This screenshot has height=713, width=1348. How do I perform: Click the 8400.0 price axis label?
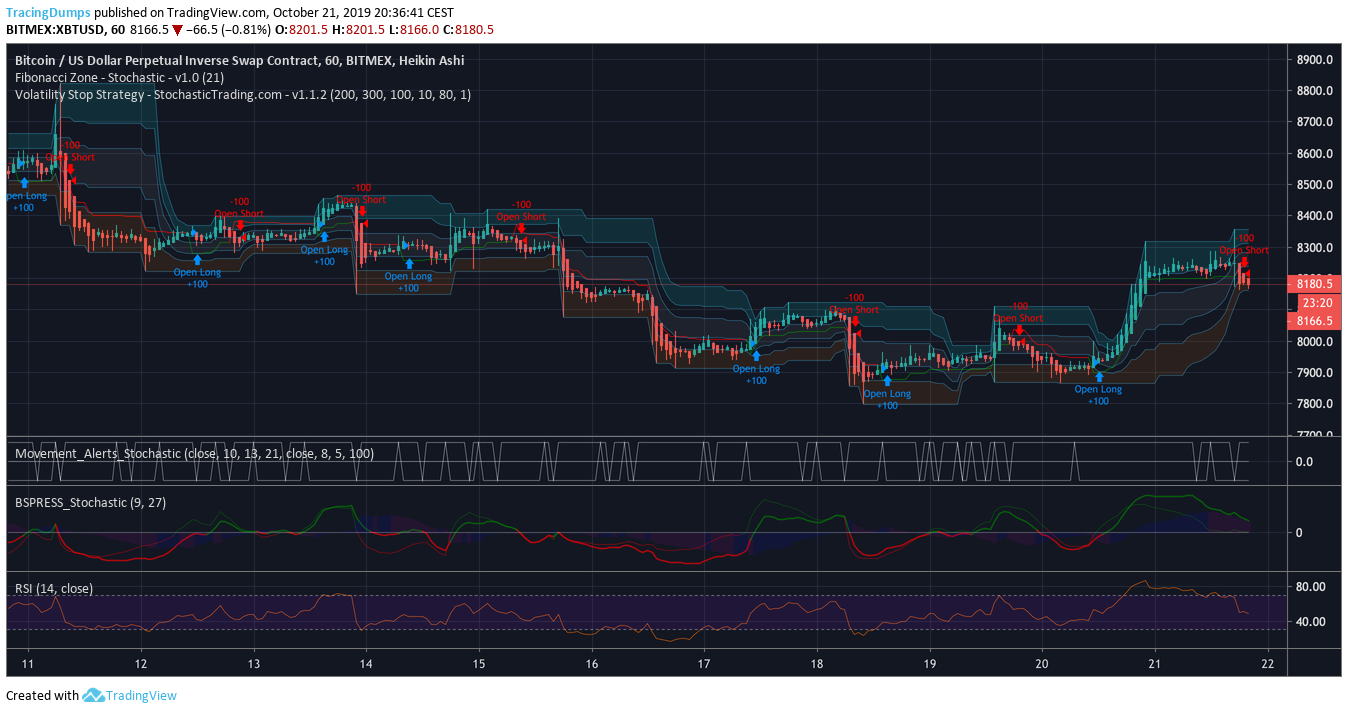1315,216
